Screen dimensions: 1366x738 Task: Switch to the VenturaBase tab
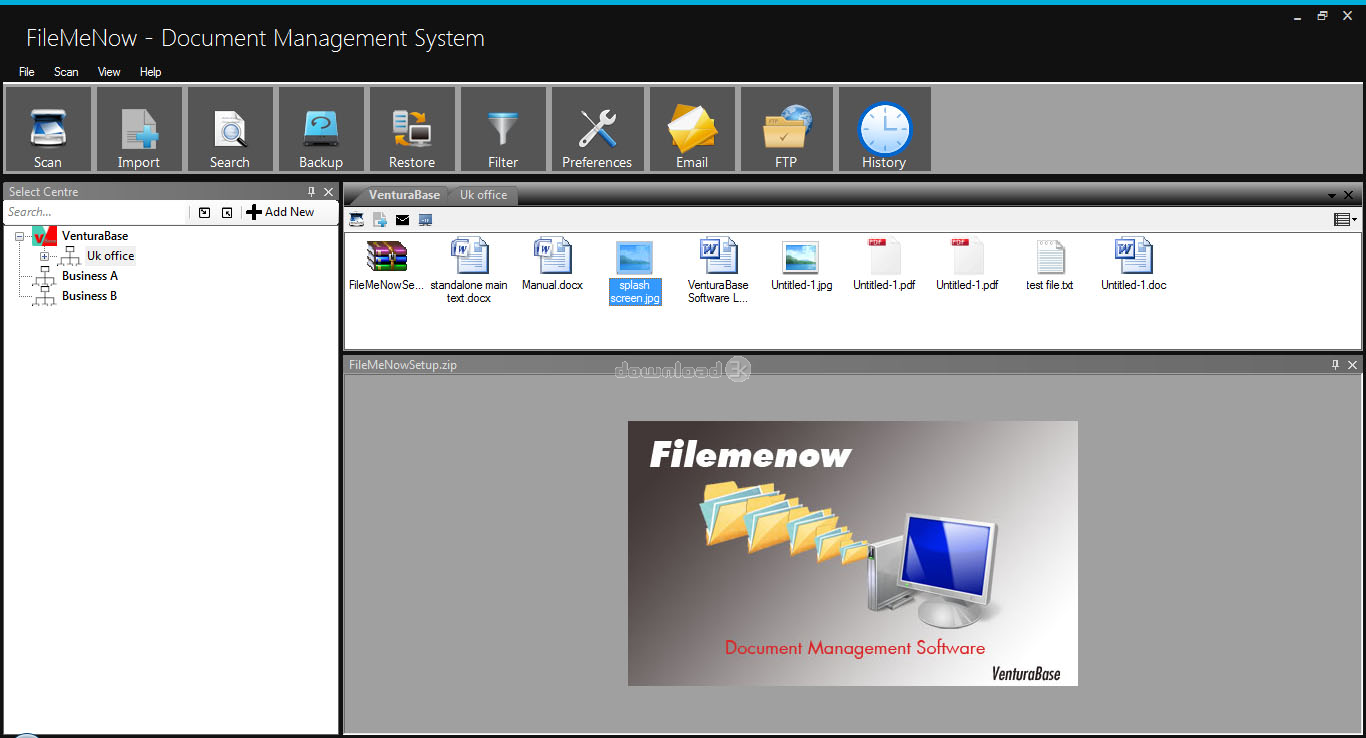(404, 195)
